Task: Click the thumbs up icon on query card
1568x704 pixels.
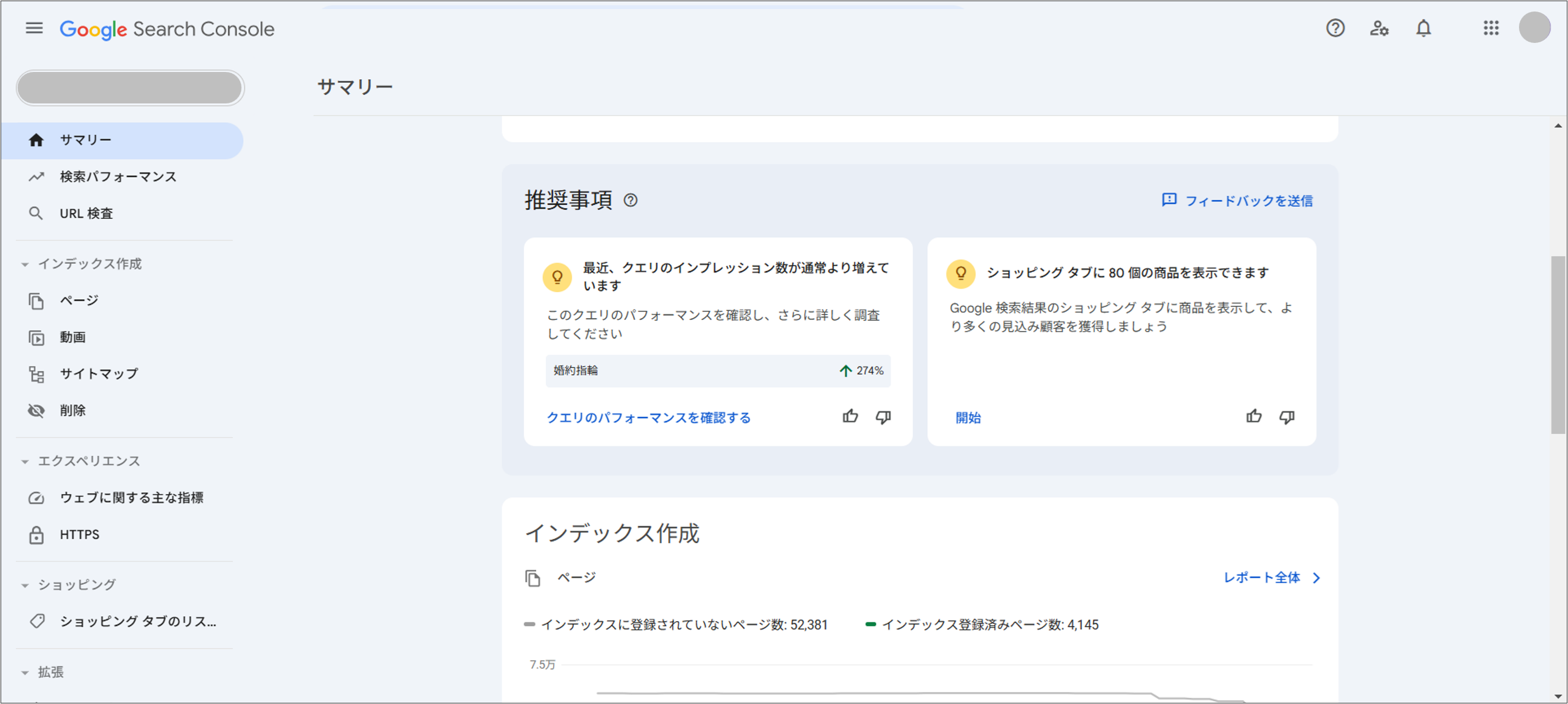Action: pyautogui.click(x=851, y=417)
